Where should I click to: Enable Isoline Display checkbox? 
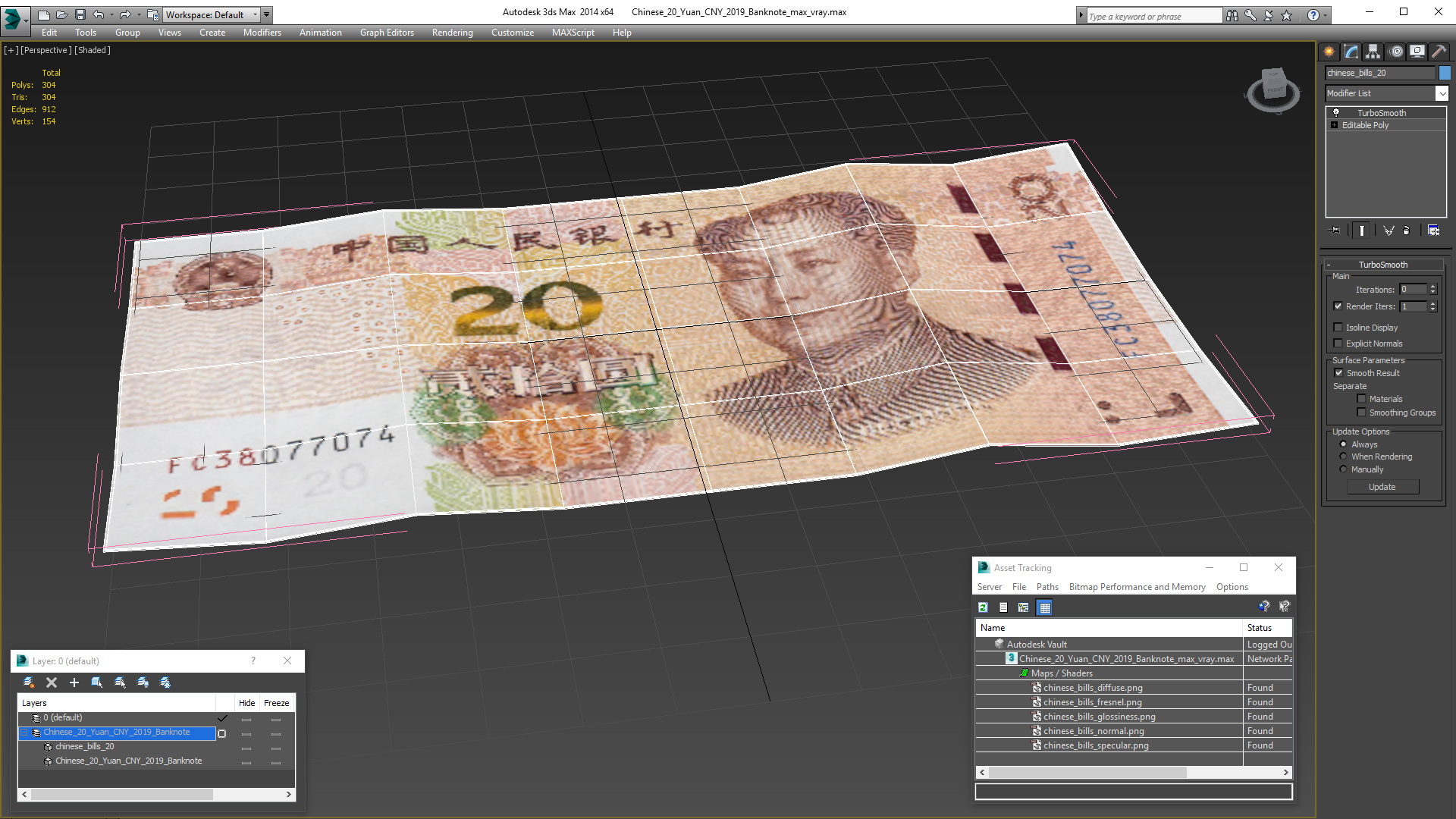click(1338, 328)
